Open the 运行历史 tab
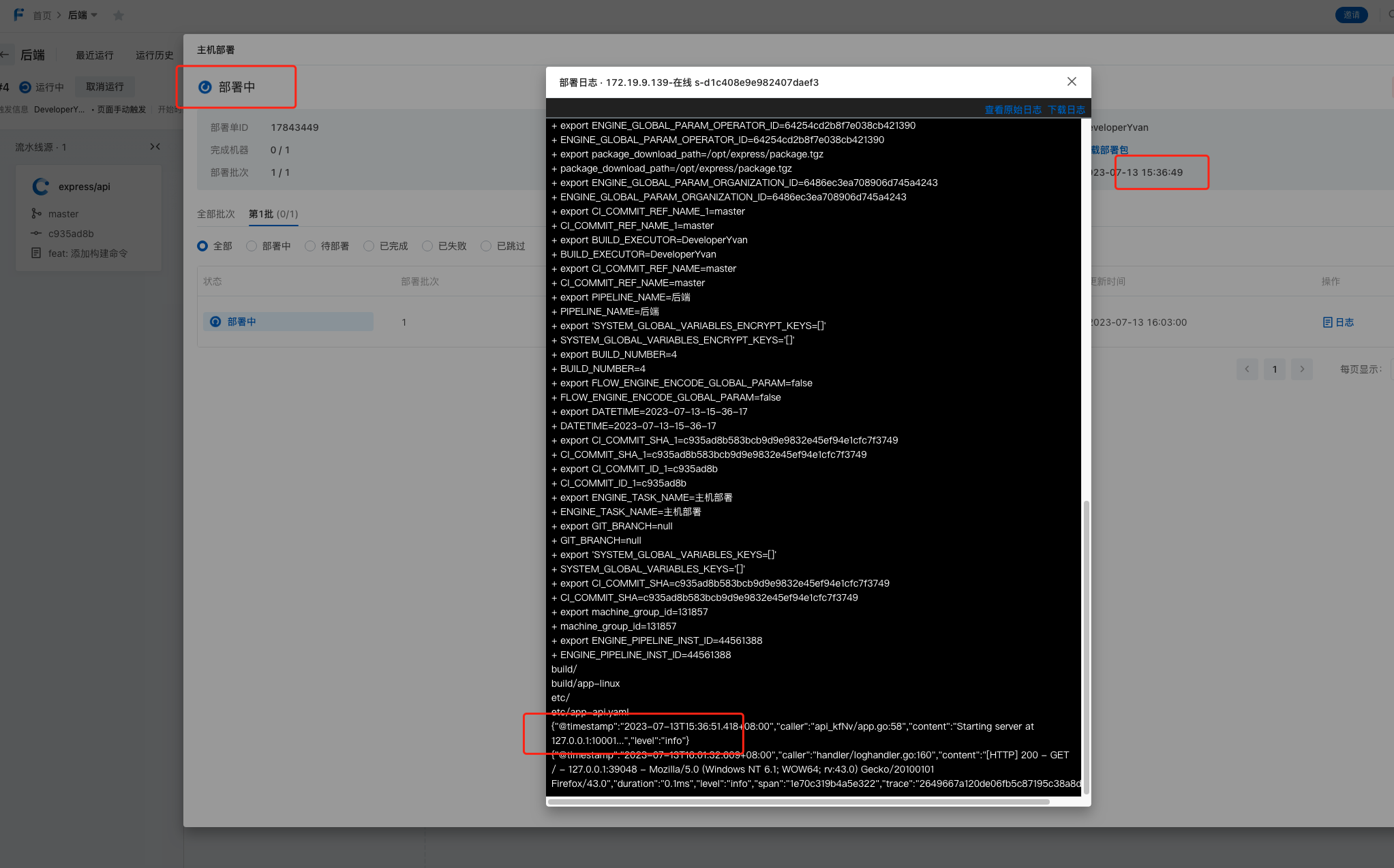The height and width of the screenshot is (868, 1394). (x=154, y=55)
